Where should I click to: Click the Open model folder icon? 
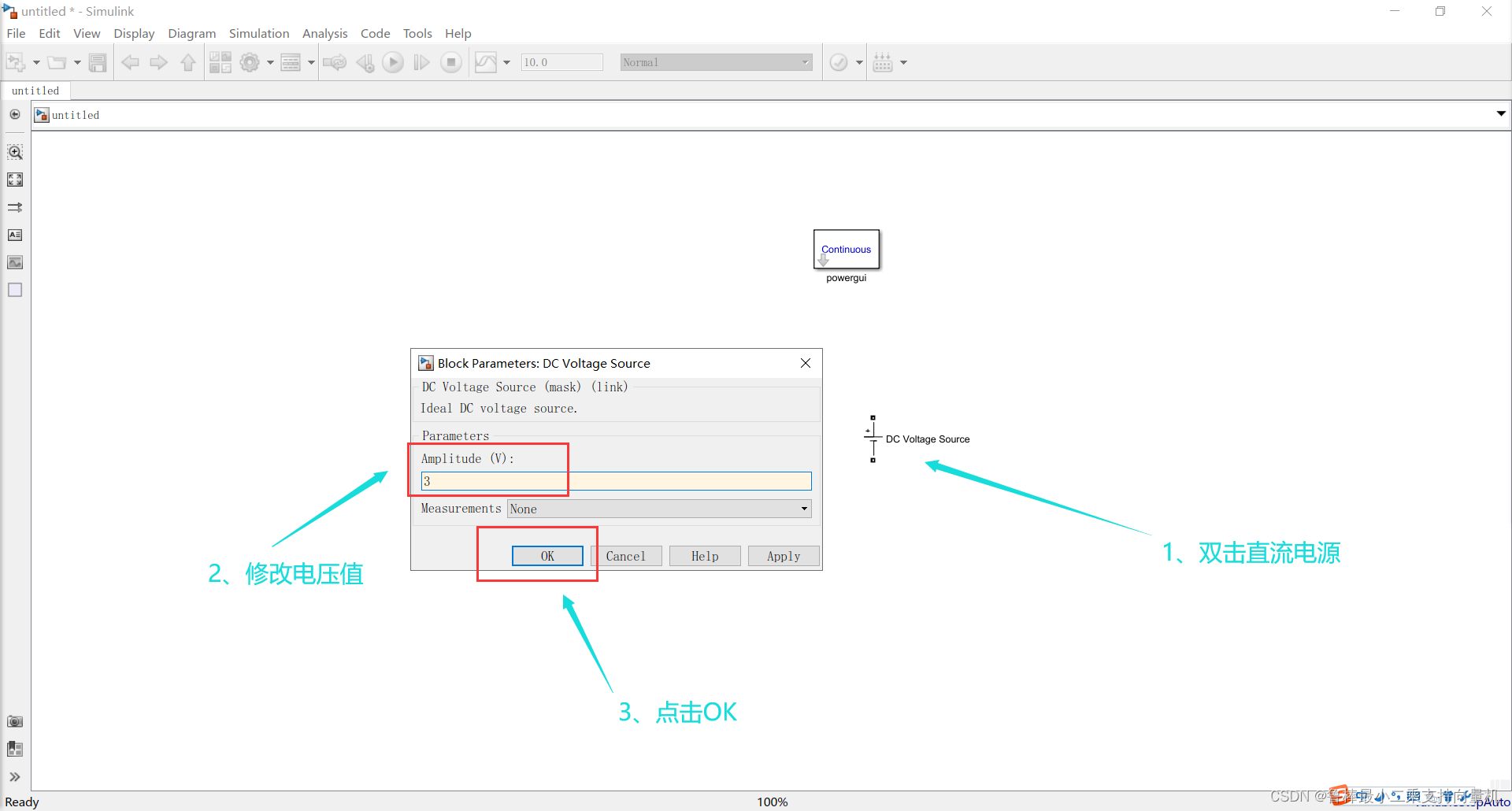(57, 62)
